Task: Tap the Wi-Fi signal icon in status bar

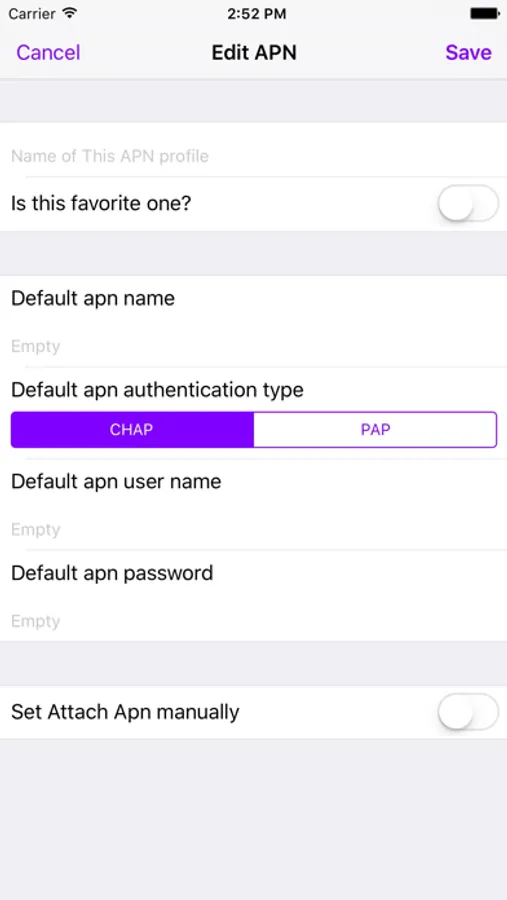Action: [69, 13]
